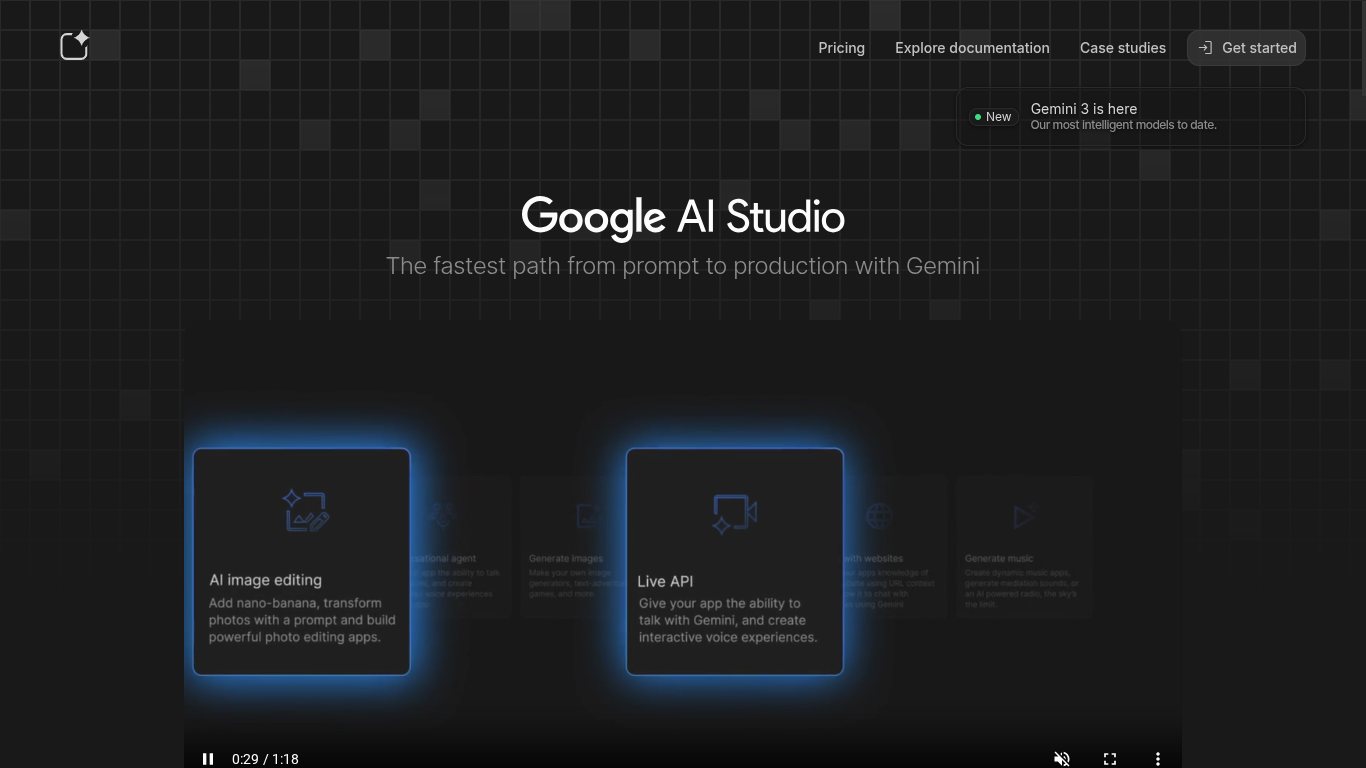Click the Google AI Studio logo icon

(75, 46)
